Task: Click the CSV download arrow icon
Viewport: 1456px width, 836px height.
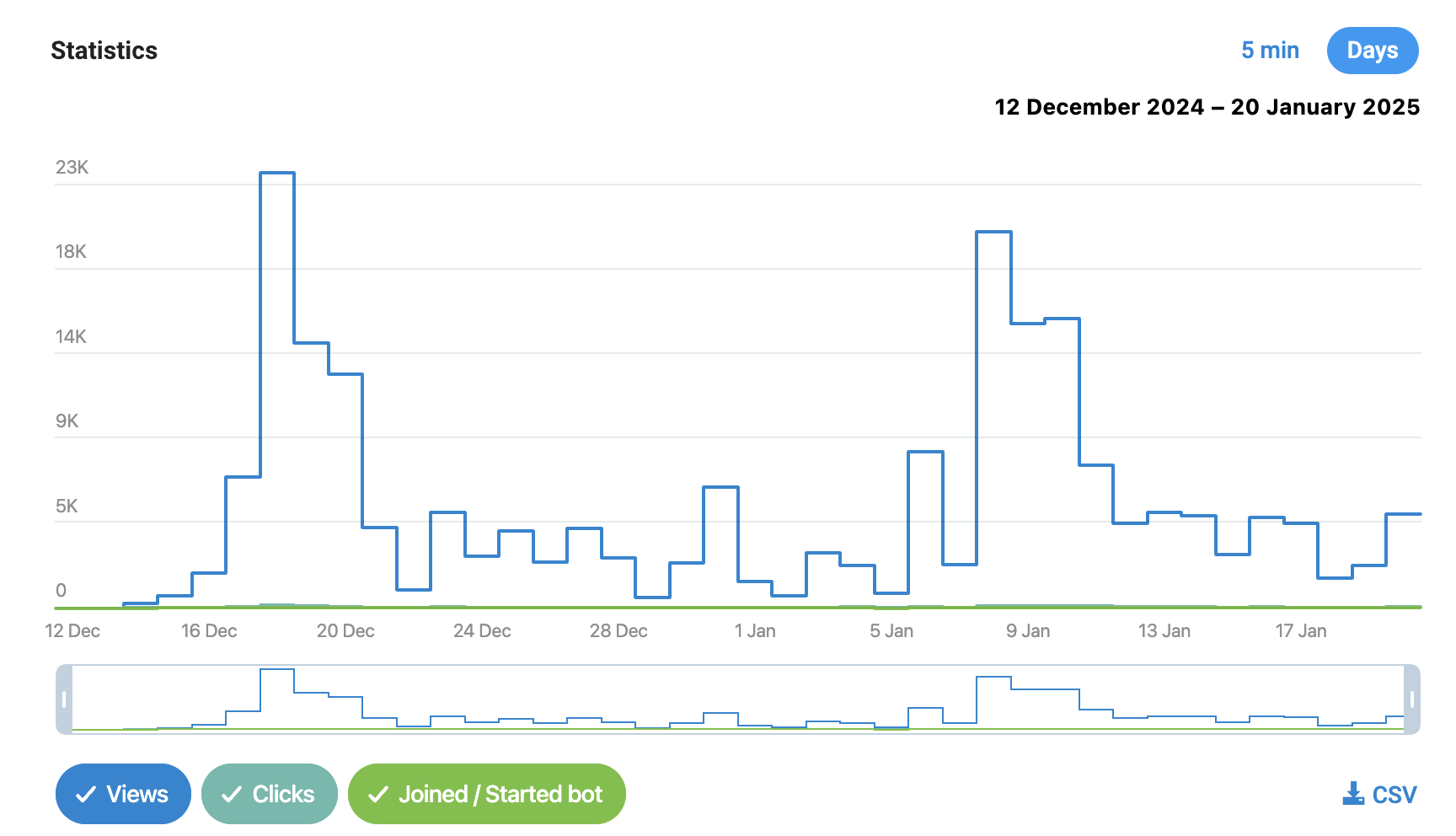Action: pyautogui.click(x=1353, y=793)
